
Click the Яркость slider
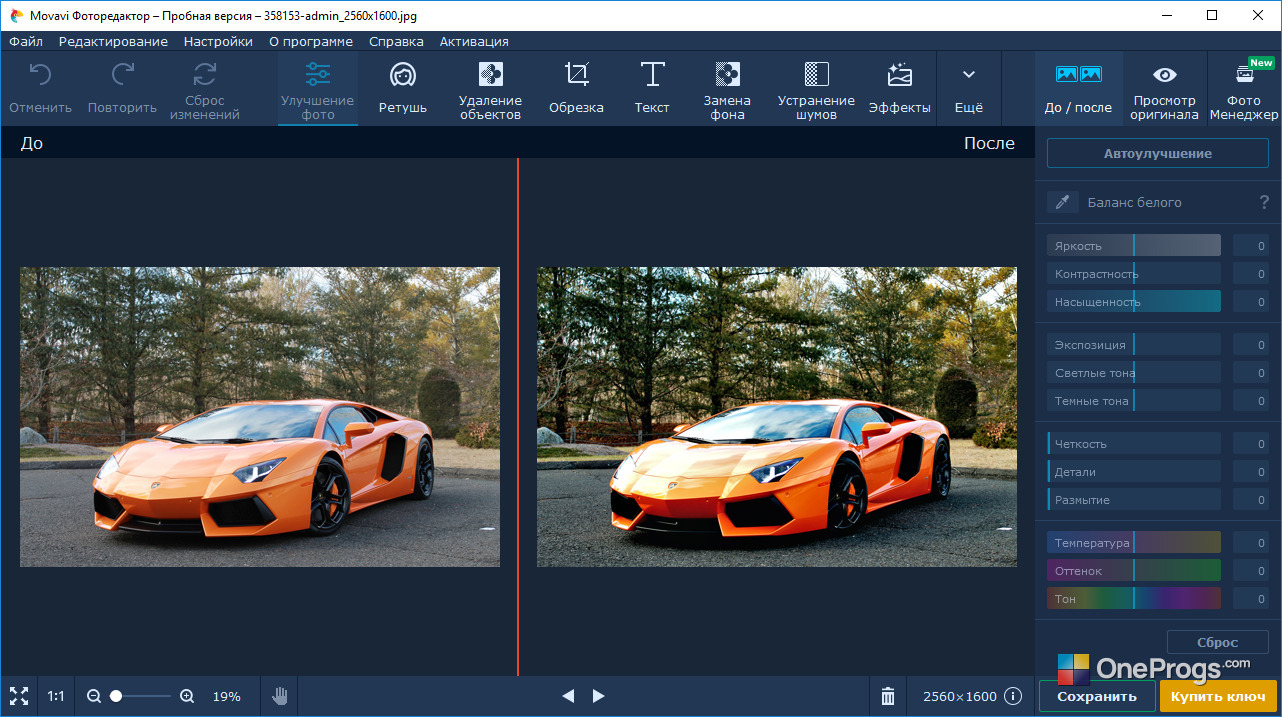pos(1134,245)
